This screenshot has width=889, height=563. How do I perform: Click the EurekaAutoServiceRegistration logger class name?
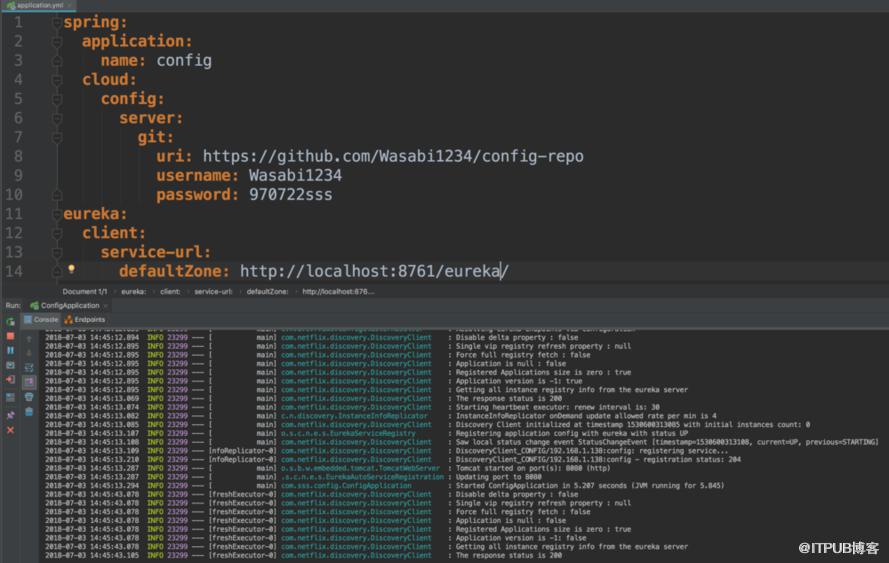tap(362, 477)
